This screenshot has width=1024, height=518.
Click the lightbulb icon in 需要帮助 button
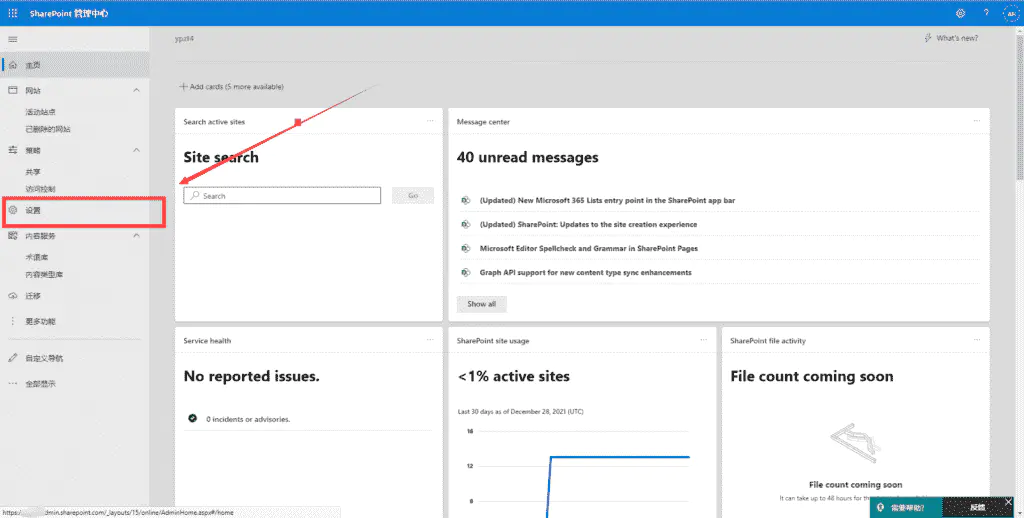880,508
